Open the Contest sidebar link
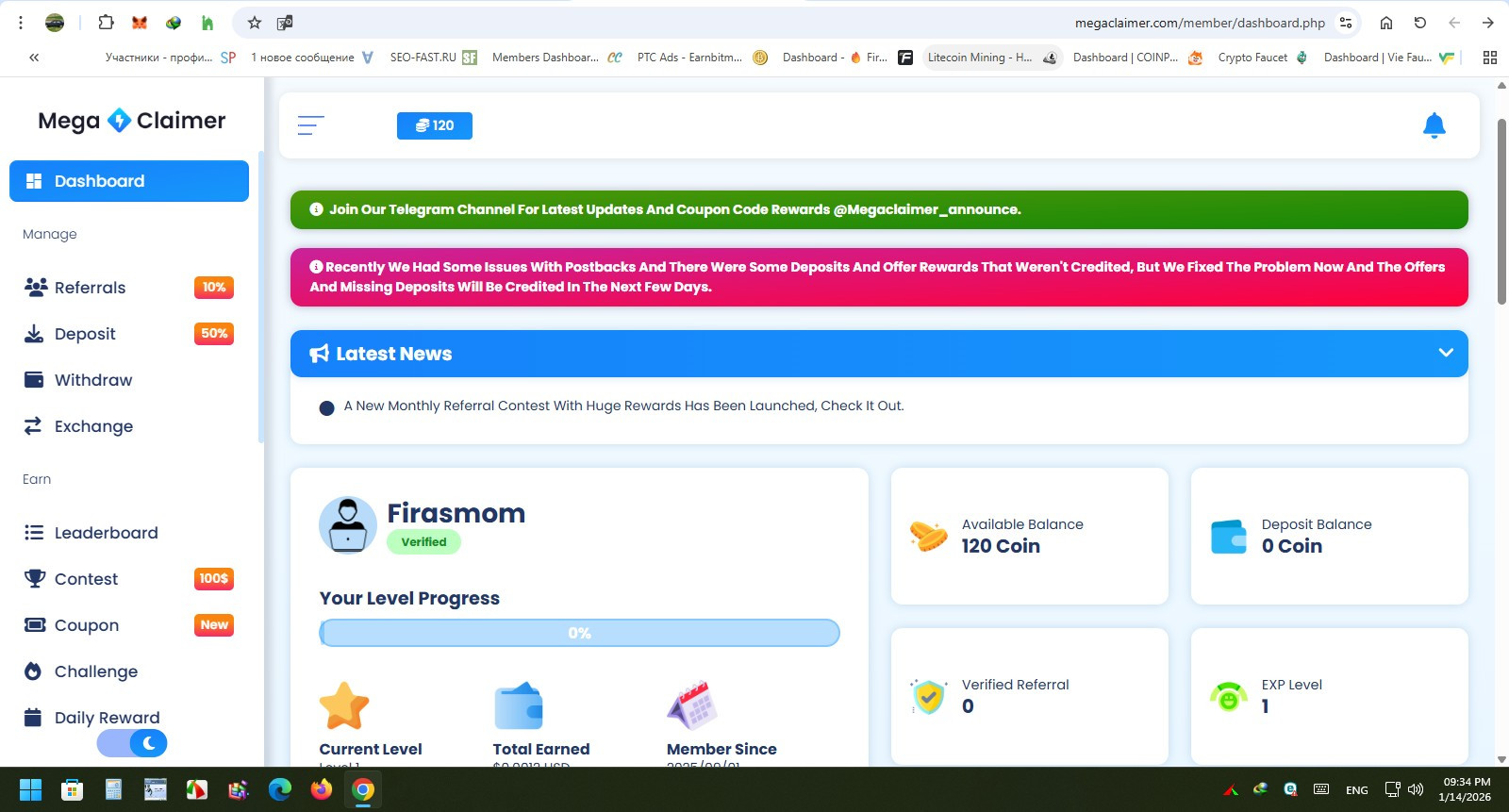1509x812 pixels. [x=129, y=579]
